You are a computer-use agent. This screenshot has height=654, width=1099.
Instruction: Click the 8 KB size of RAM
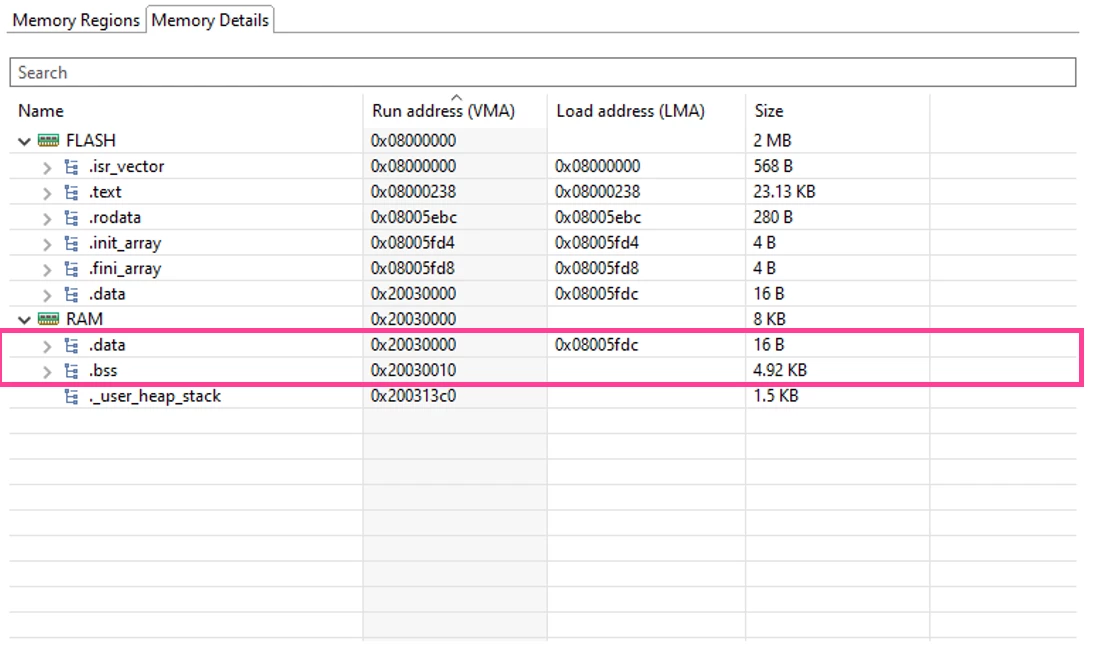(x=772, y=319)
